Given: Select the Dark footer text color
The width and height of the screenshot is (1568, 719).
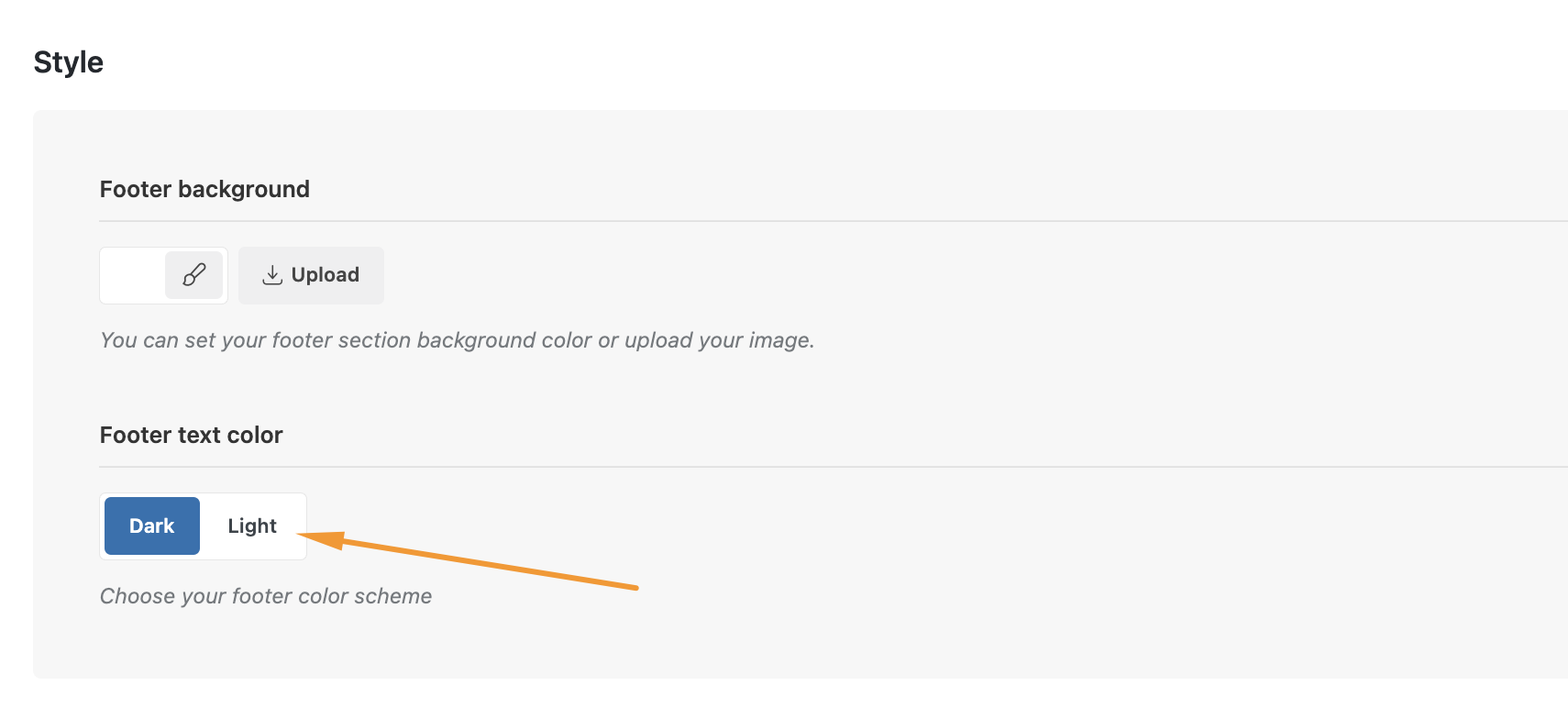Looking at the screenshot, I should 152,526.
